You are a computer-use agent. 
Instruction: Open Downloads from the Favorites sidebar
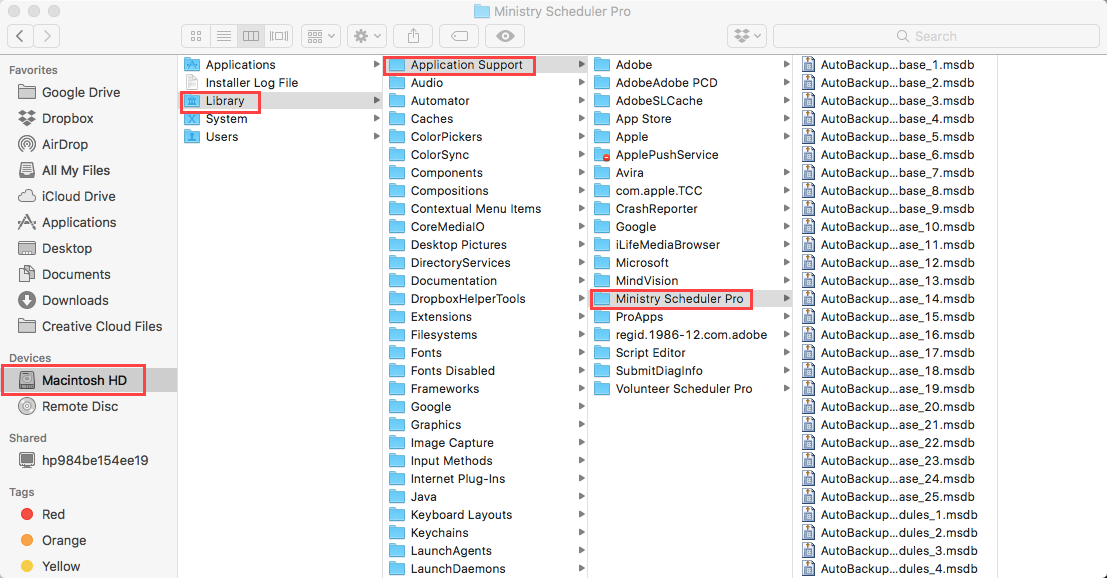tap(75, 300)
